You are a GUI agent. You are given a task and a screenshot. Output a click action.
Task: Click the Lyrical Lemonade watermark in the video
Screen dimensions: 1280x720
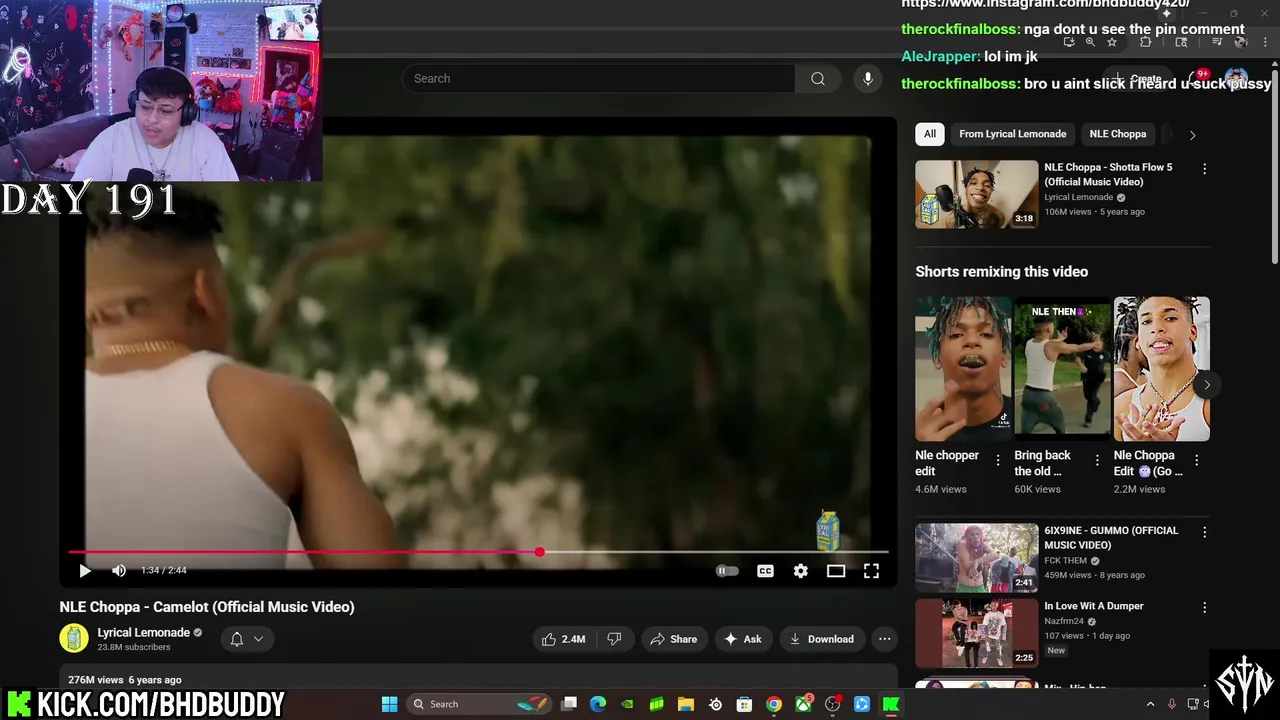point(828,531)
